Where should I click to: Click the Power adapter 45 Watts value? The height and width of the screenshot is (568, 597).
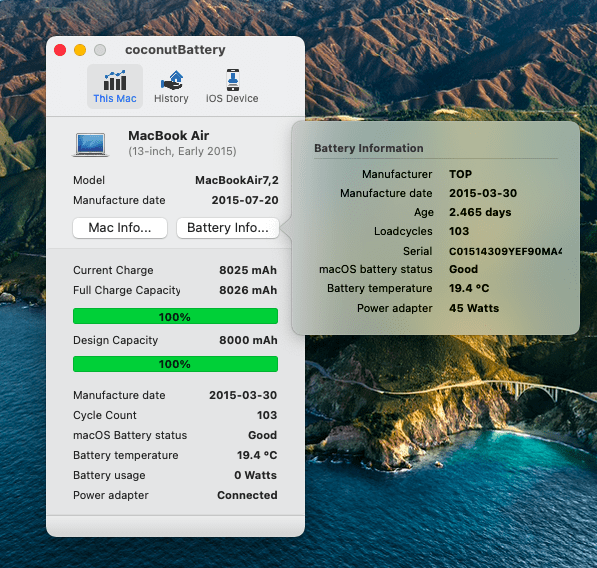(474, 308)
